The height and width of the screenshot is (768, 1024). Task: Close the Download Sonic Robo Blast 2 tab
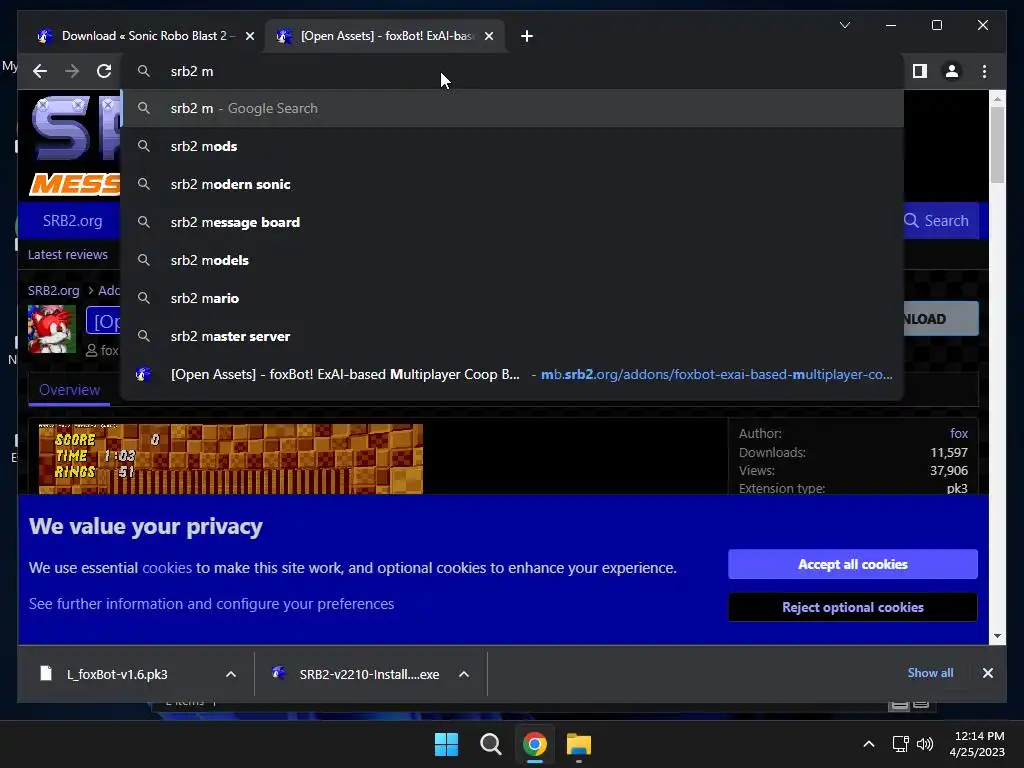249,36
